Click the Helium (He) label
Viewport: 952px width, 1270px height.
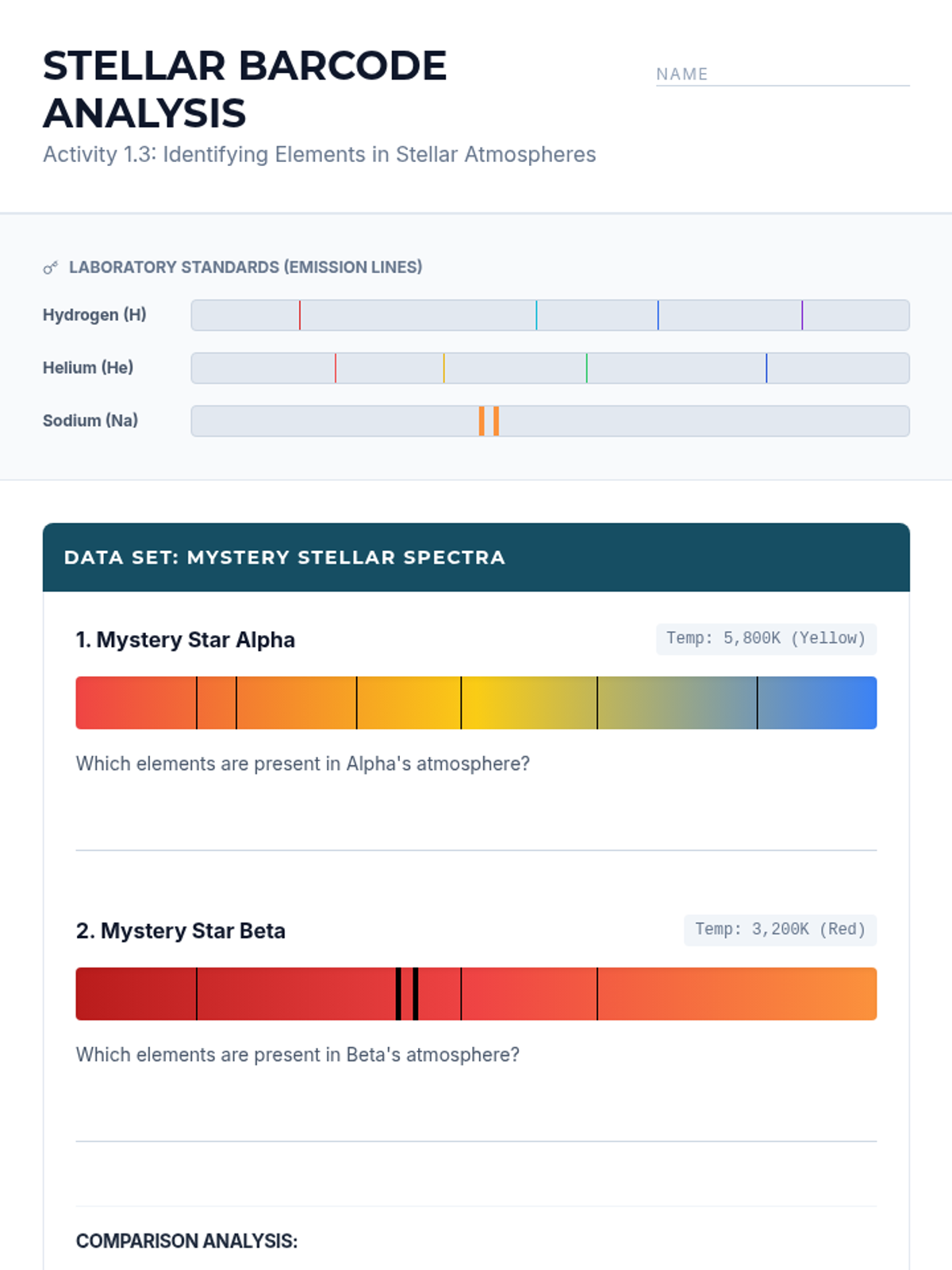click(x=88, y=368)
